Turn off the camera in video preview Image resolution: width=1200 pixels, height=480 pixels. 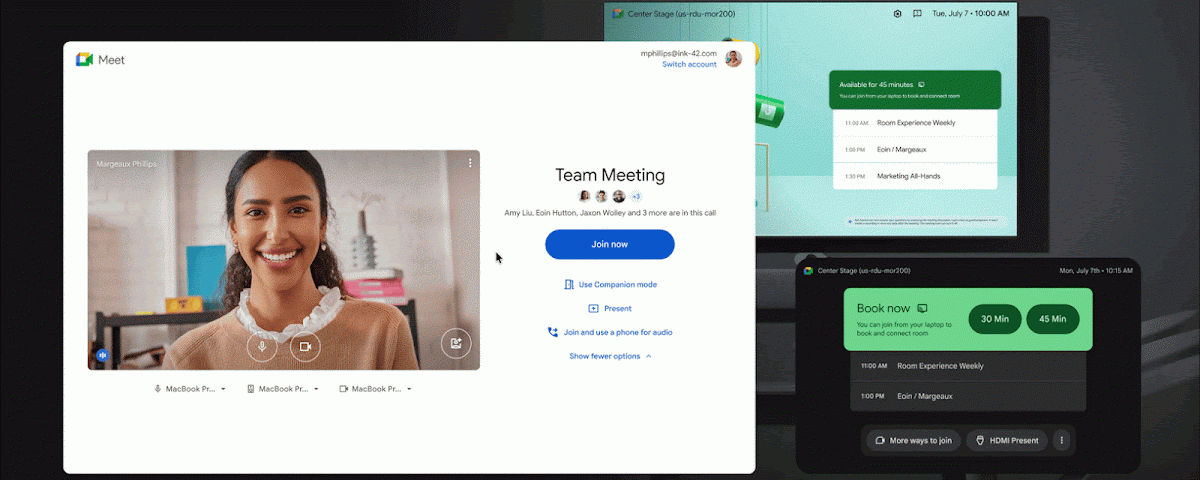tap(305, 346)
